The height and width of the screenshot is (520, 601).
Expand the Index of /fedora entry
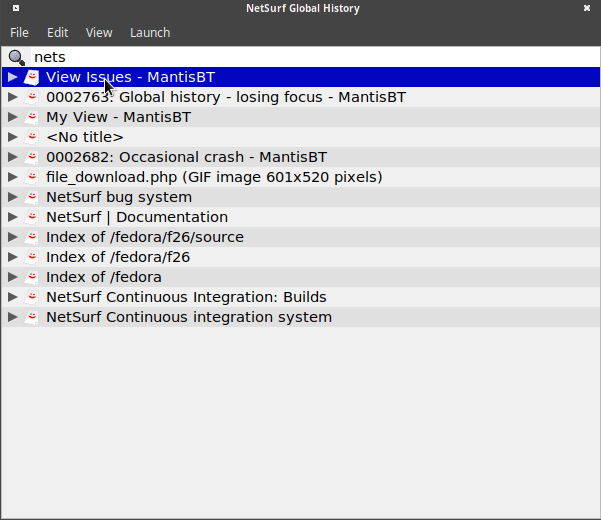coord(12,277)
